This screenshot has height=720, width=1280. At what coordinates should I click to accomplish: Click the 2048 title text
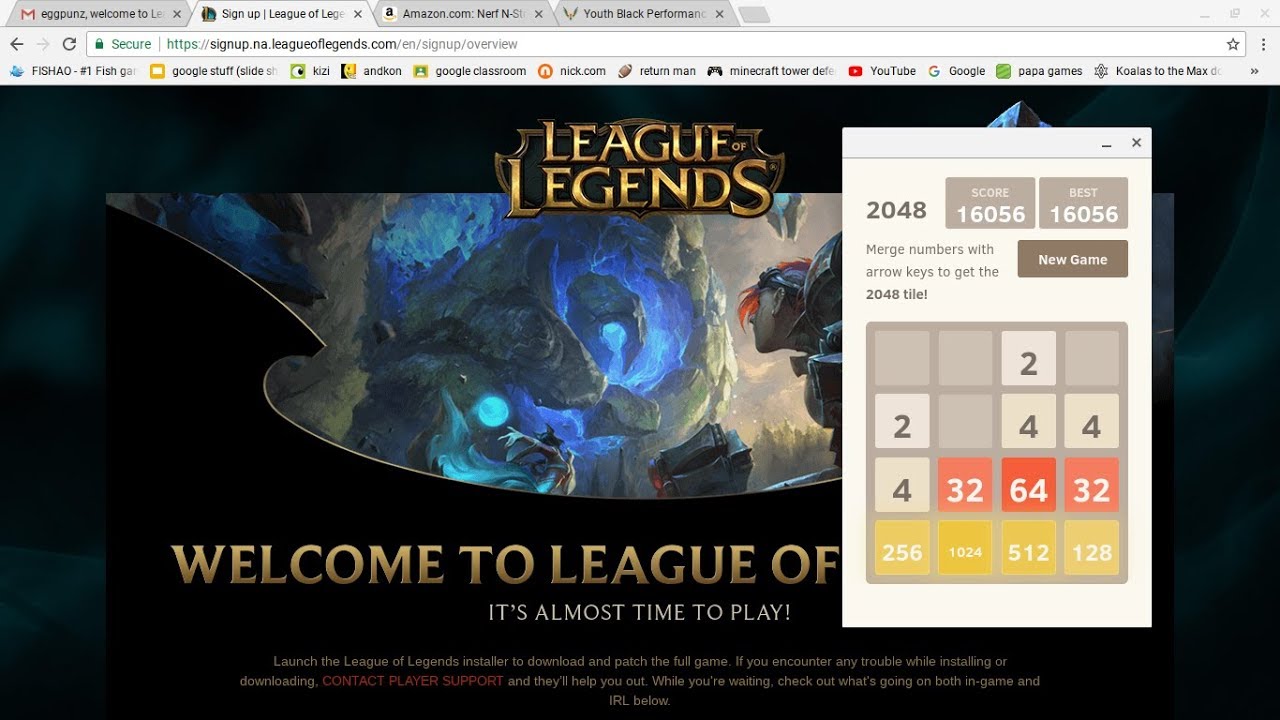[896, 209]
